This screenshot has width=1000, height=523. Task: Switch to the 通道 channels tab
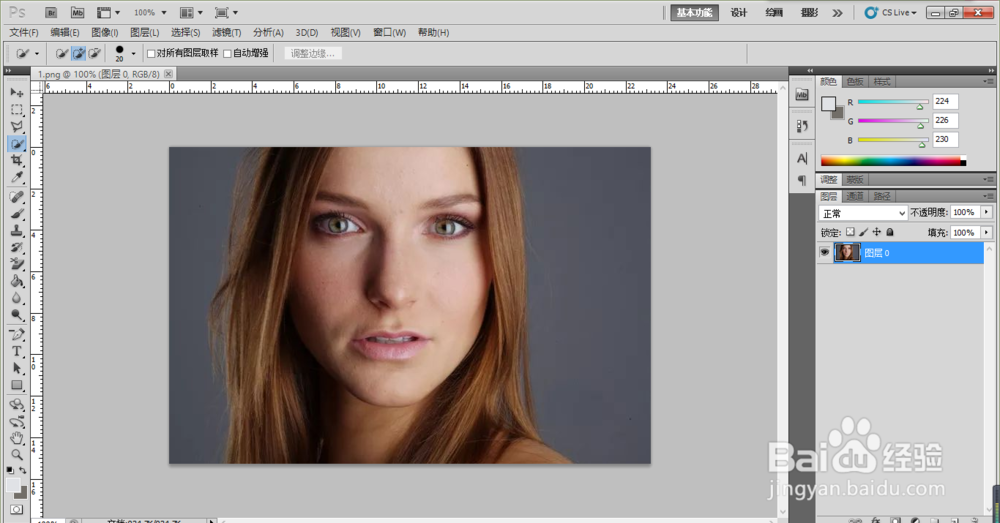coord(855,196)
